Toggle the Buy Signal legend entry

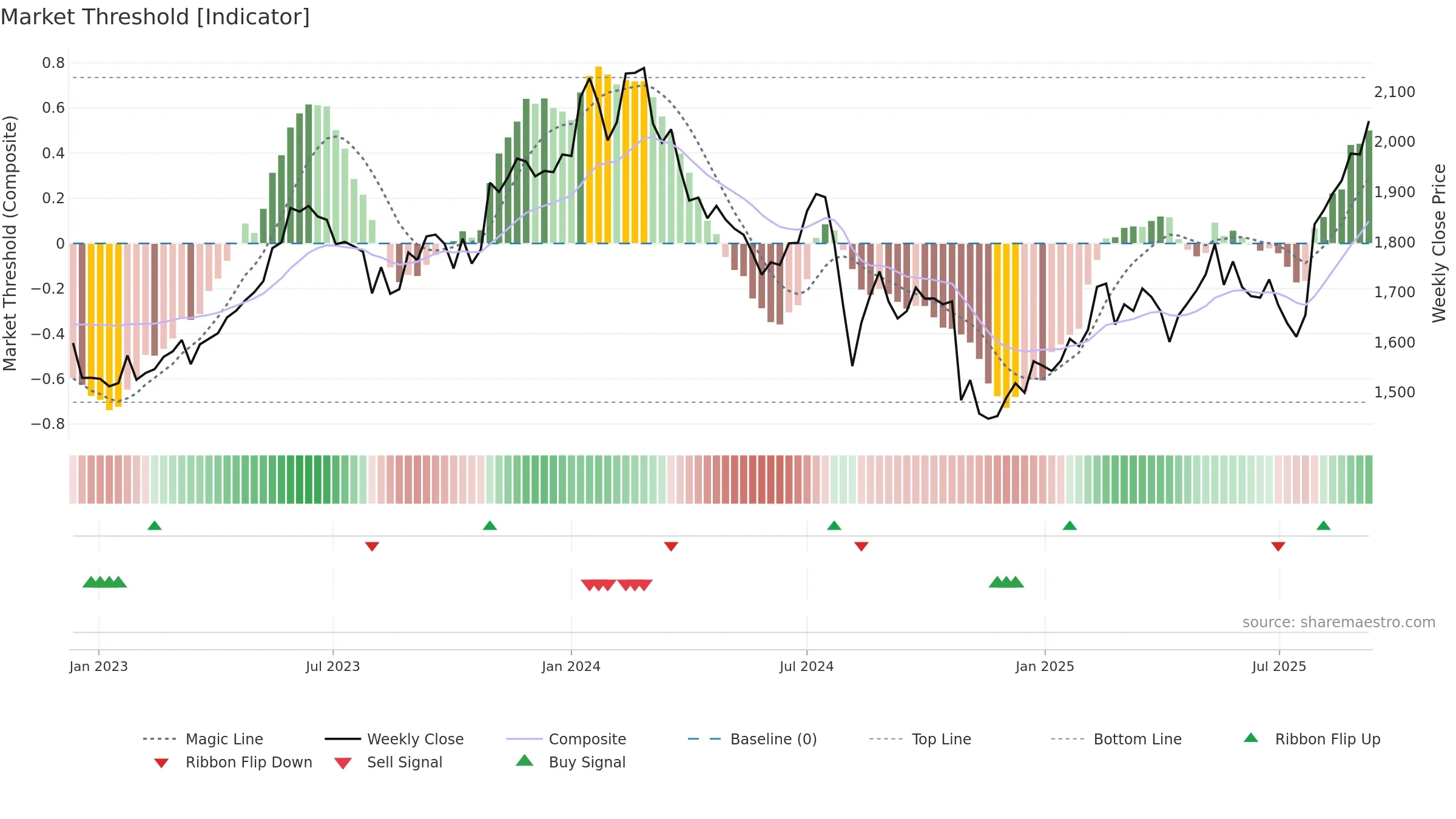570,762
